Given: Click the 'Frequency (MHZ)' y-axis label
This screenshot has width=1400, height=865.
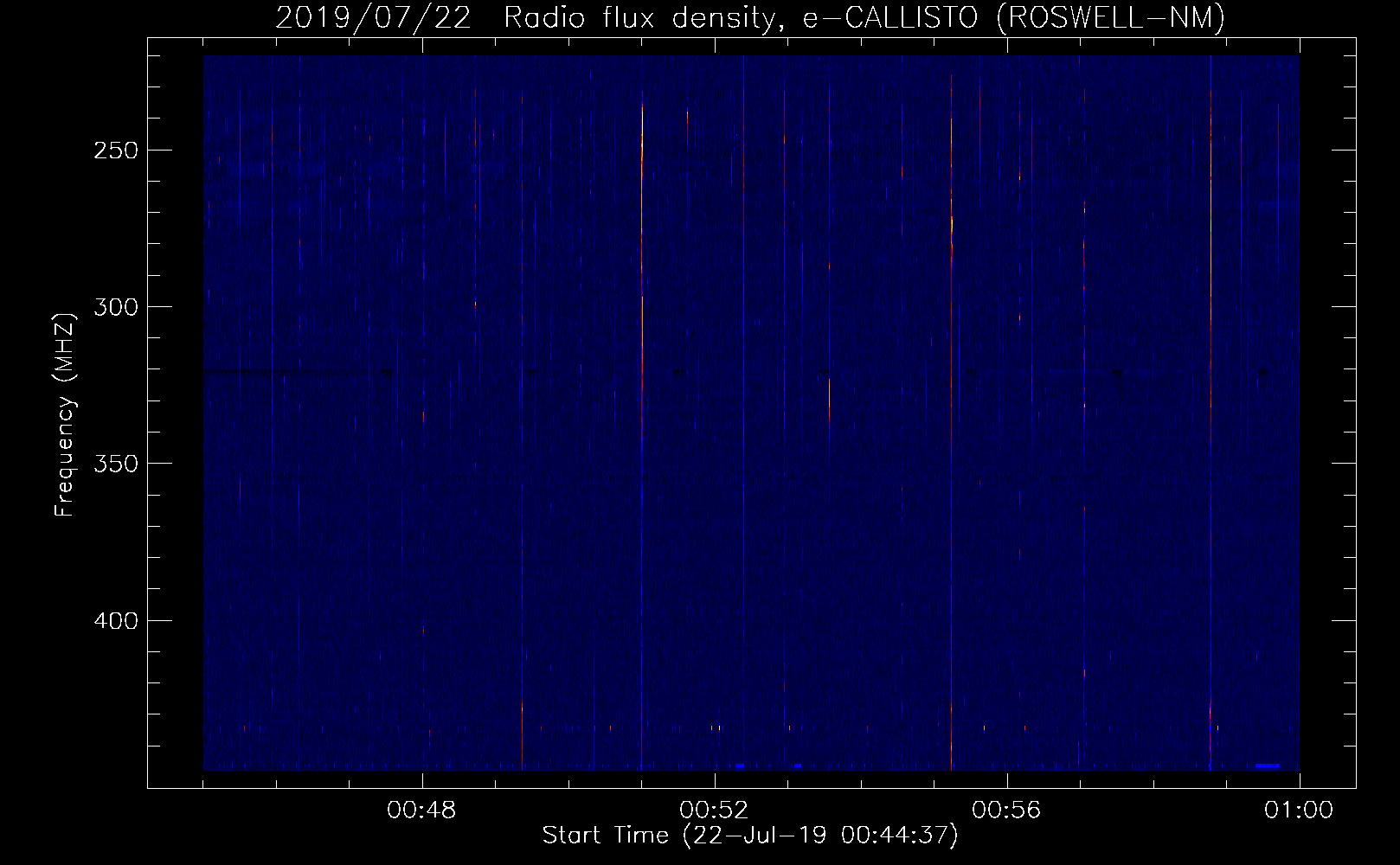Looking at the screenshot, I should click(x=65, y=414).
